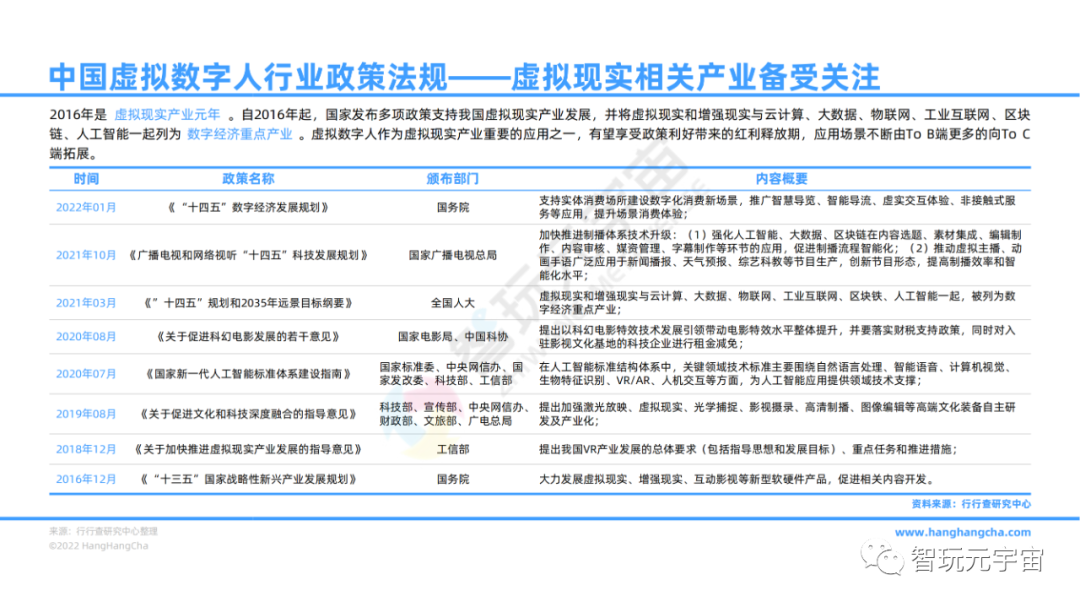
Task: Click policy “十三五”国家战略性新兴产业发展规划
Action: 248,479
